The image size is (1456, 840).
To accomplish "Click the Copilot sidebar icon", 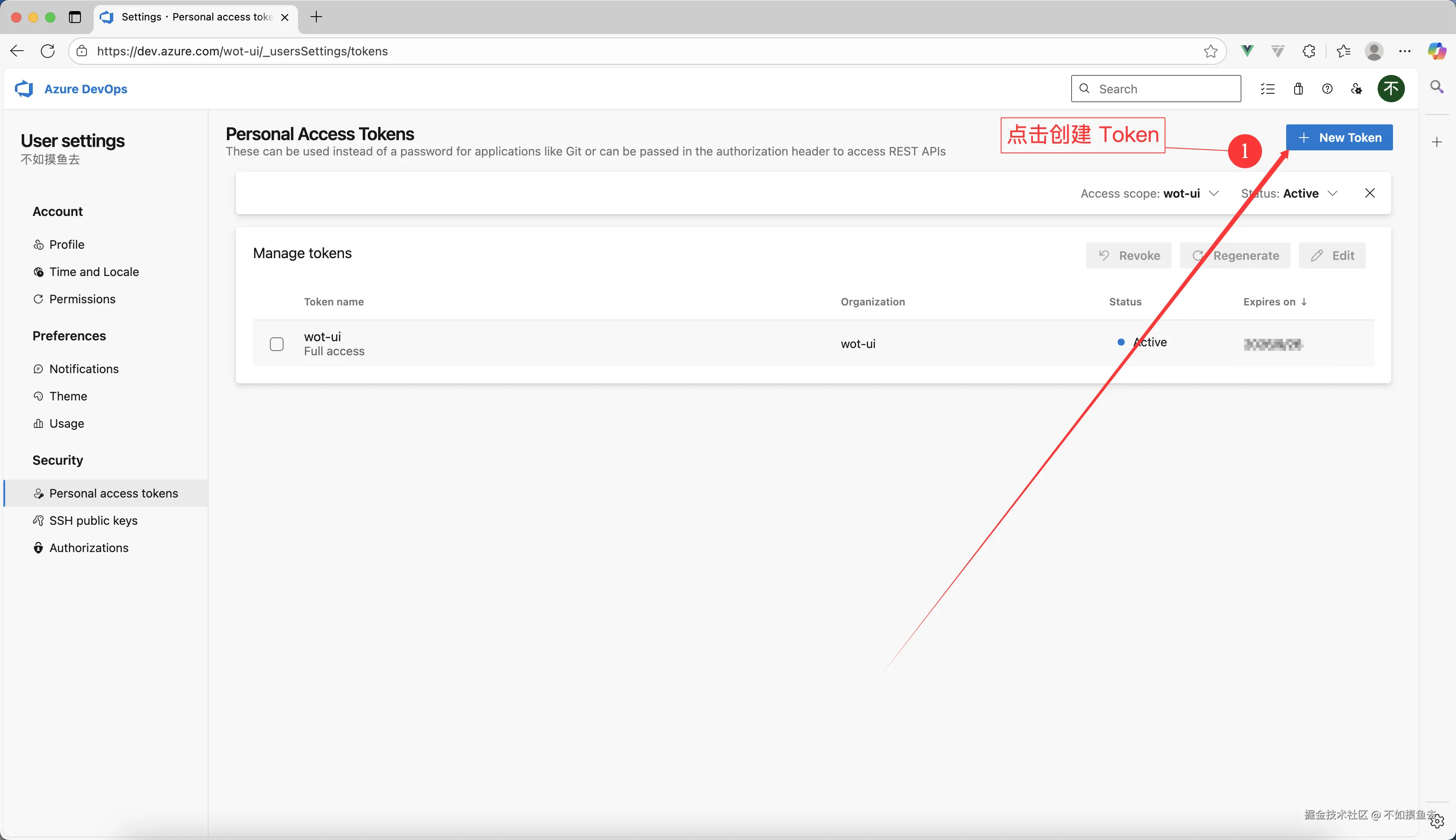I will pyautogui.click(x=1436, y=52).
